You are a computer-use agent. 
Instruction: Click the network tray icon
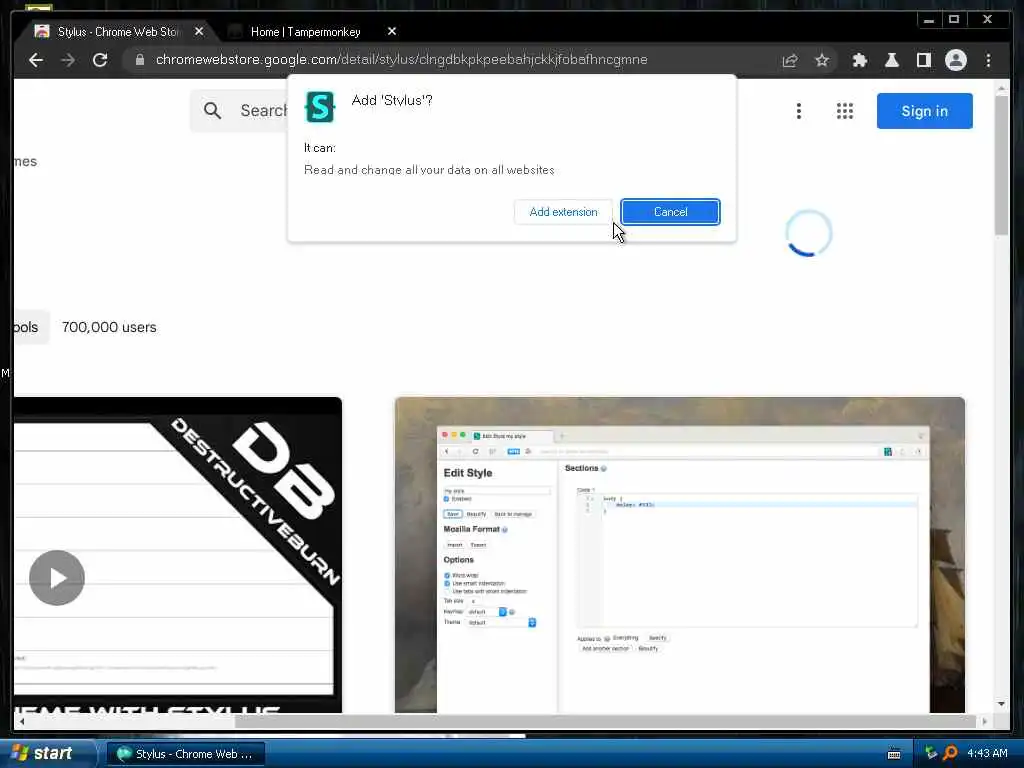(x=931, y=754)
